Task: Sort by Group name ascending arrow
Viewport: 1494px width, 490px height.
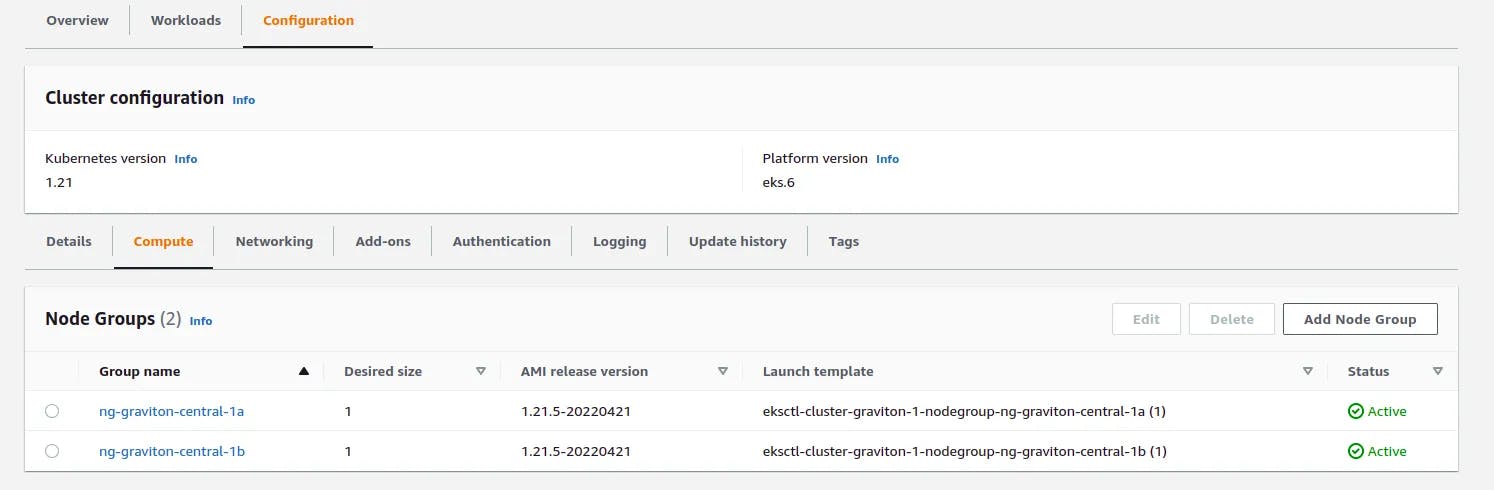Action: [304, 371]
